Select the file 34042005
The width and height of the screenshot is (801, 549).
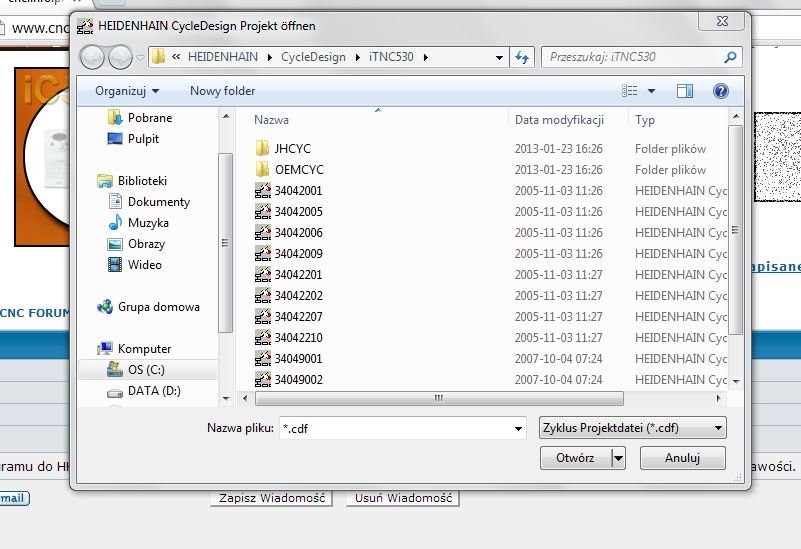click(288, 211)
